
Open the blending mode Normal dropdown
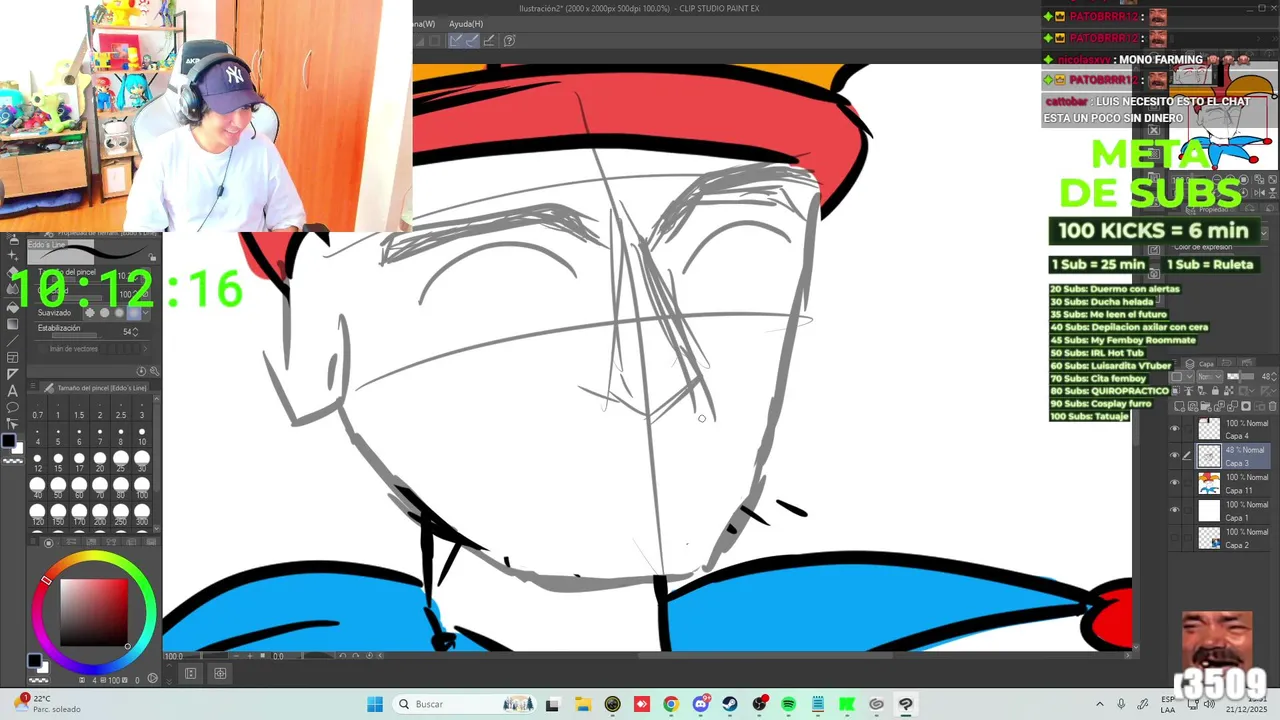(1210, 376)
